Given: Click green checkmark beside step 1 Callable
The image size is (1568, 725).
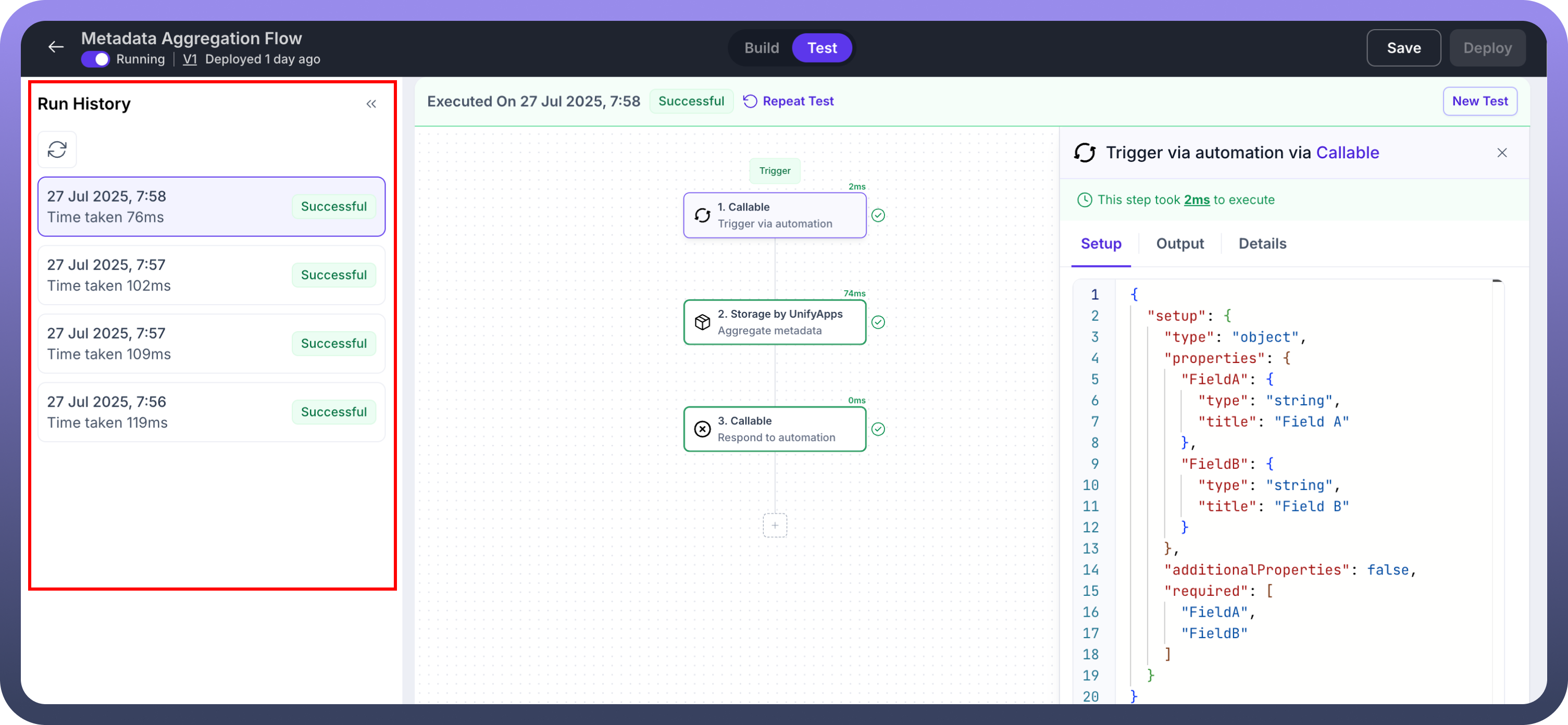Looking at the screenshot, I should tap(878, 216).
